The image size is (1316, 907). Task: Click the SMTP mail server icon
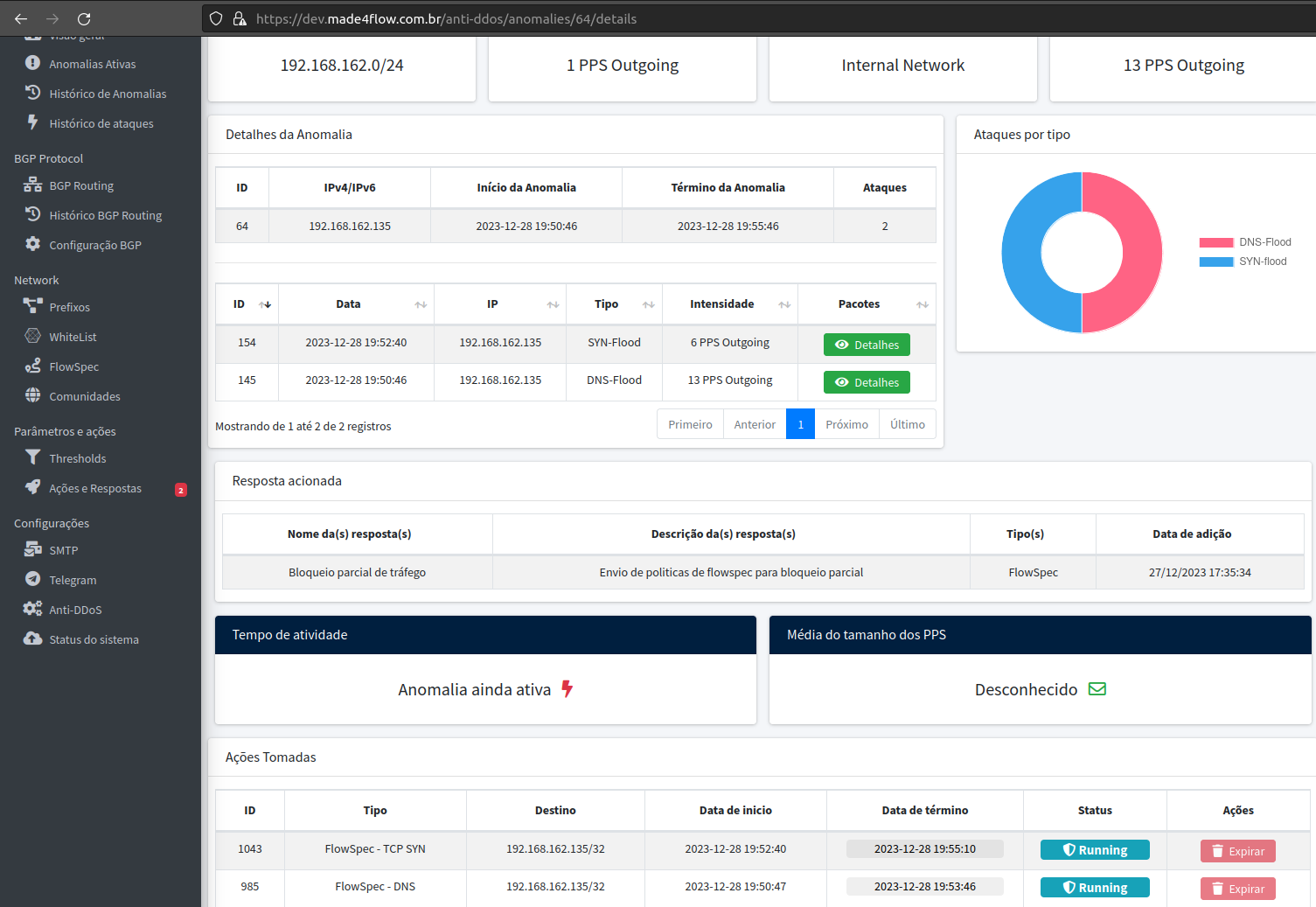32,549
